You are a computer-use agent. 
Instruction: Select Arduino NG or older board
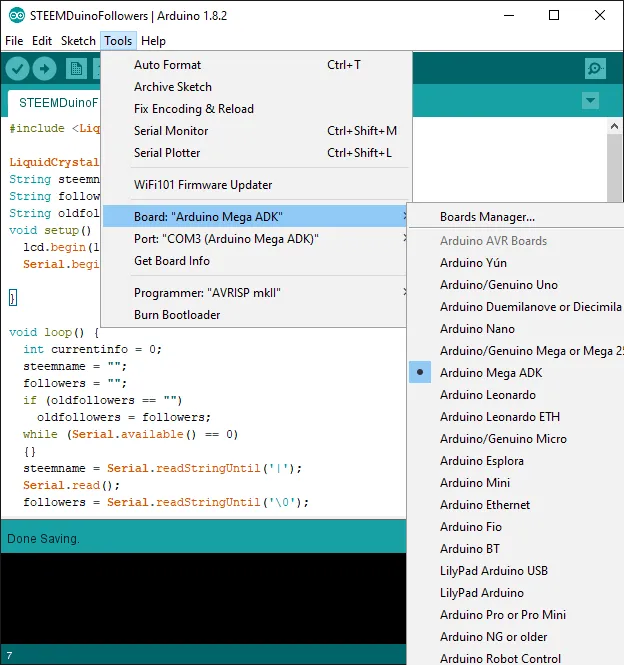(x=516, y=637)
